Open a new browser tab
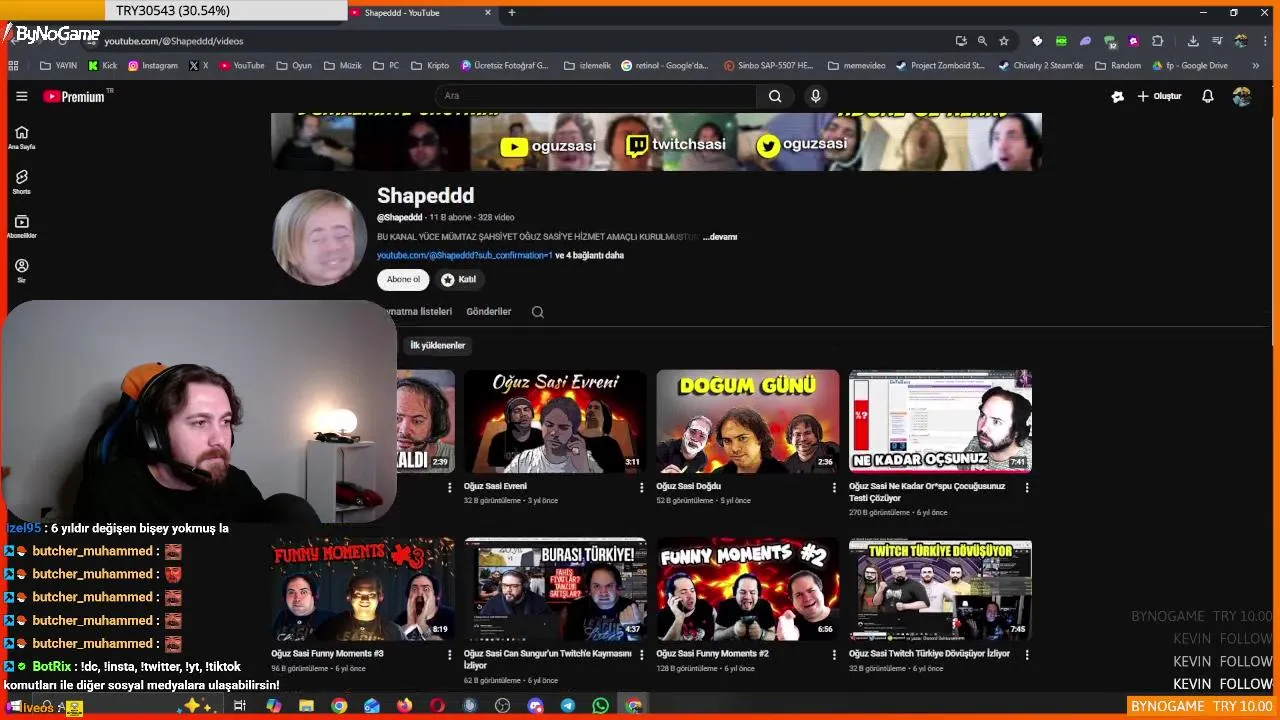1280x720 pixels. [511, 13]
